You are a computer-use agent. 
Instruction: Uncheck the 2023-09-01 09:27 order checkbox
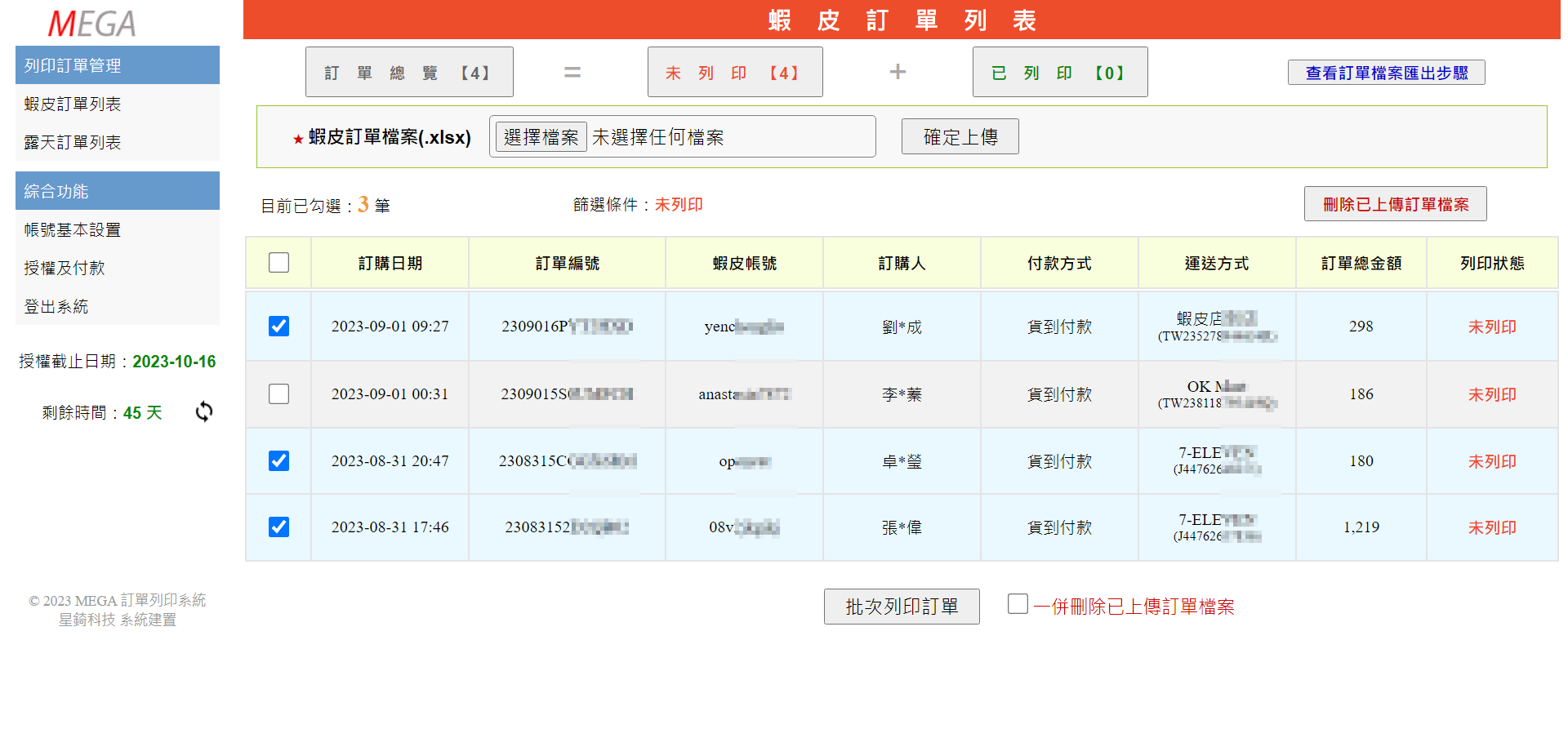(278, 326)
